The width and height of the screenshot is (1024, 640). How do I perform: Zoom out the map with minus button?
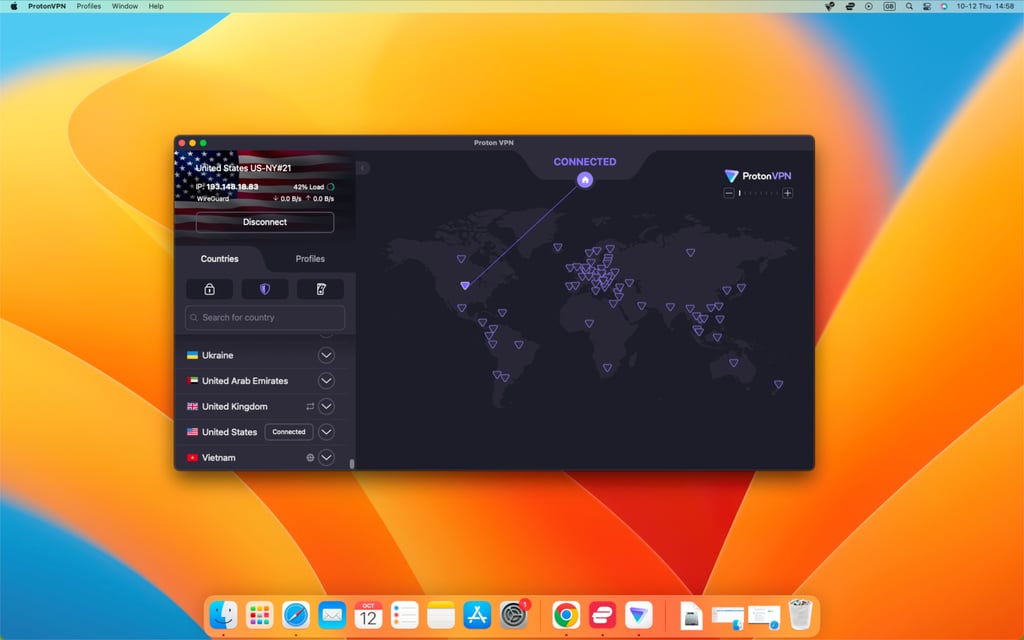[x=729, y=193]
